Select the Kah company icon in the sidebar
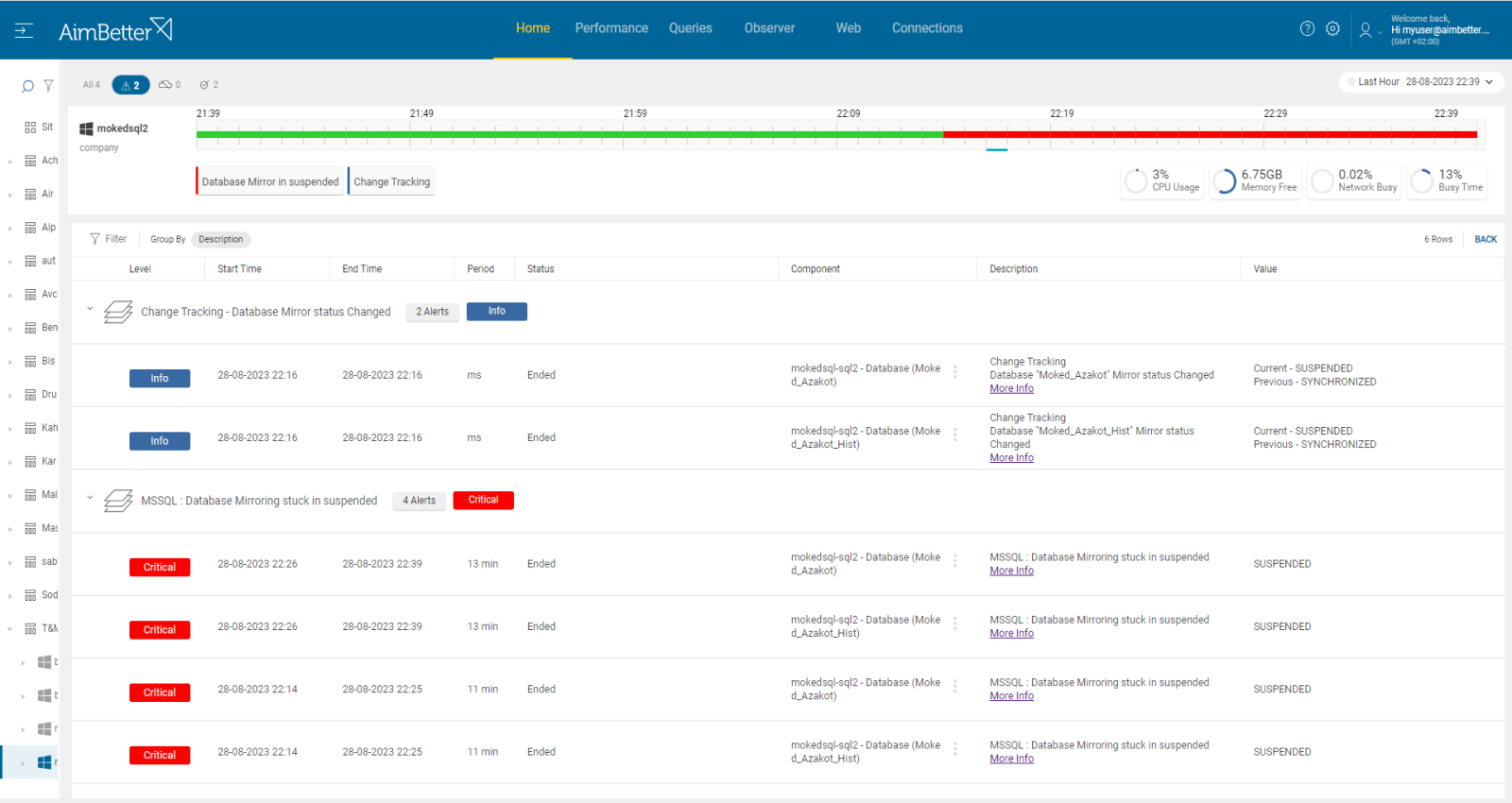This screenshot has height=803, width=1512. 30,428
